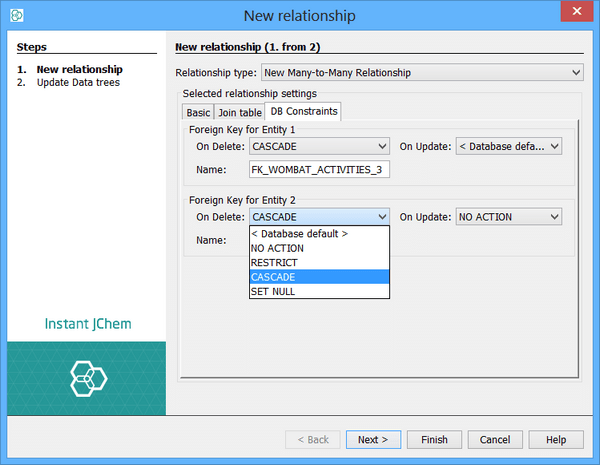Switch to the Basic tab
The width and height of the screenshot is (600, 465).
198,112
